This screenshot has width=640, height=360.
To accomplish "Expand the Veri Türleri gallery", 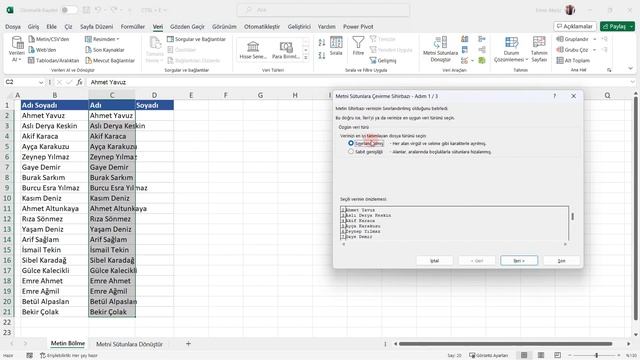I will [306, 58].
